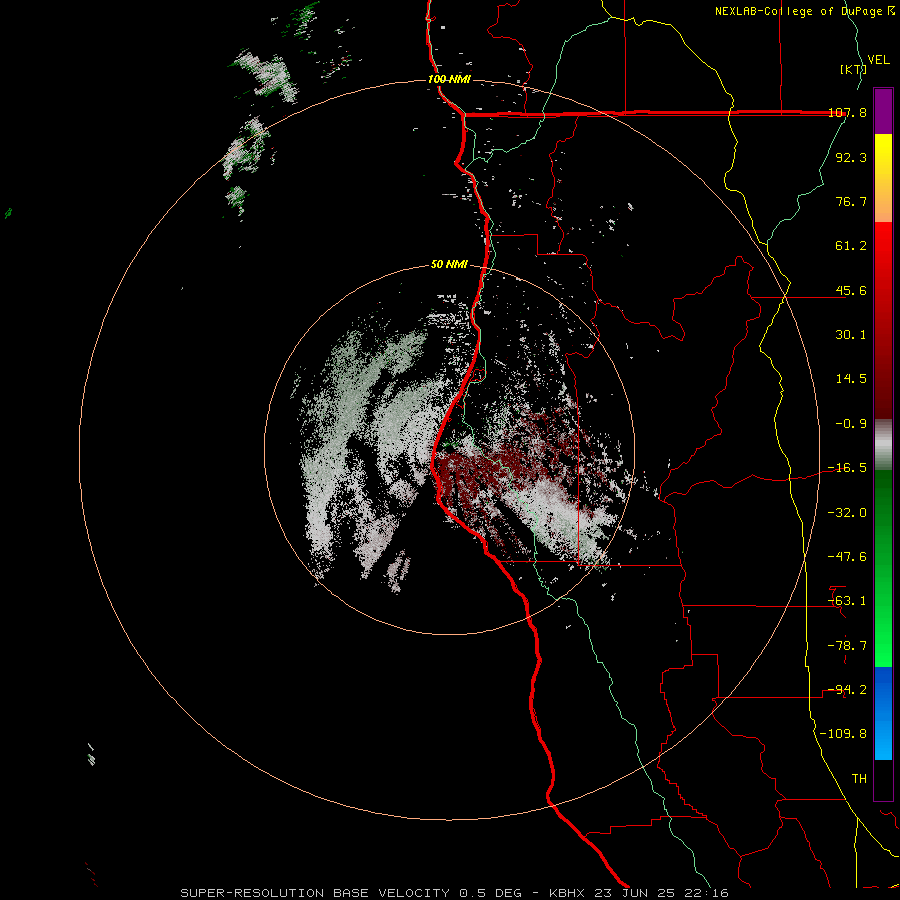Select the 45.6 scale value
This screenshot has height=900, width=900.
[x=851, y=290]
